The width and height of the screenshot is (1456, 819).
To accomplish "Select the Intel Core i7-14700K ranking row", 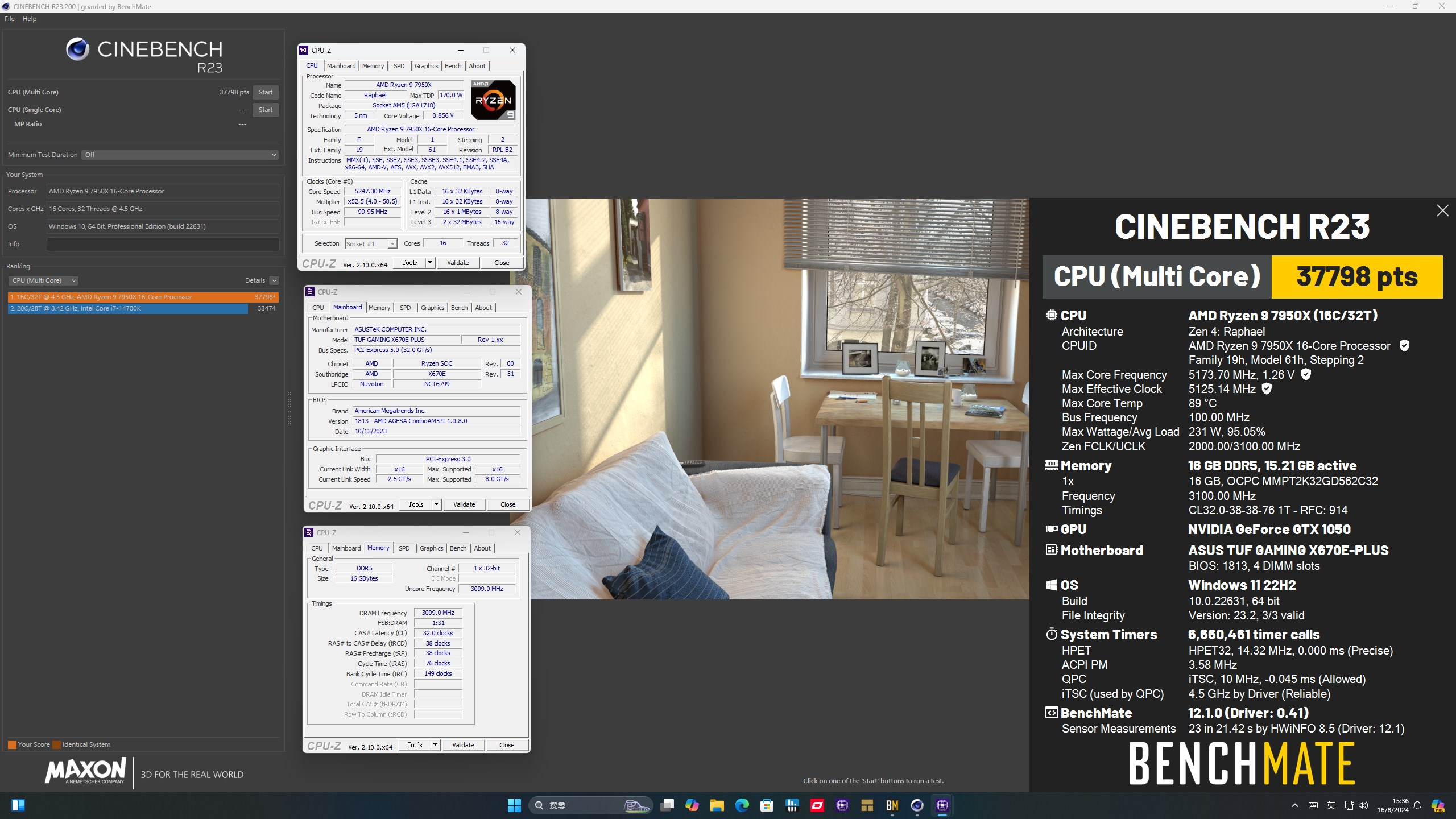I will pos(143,308).
